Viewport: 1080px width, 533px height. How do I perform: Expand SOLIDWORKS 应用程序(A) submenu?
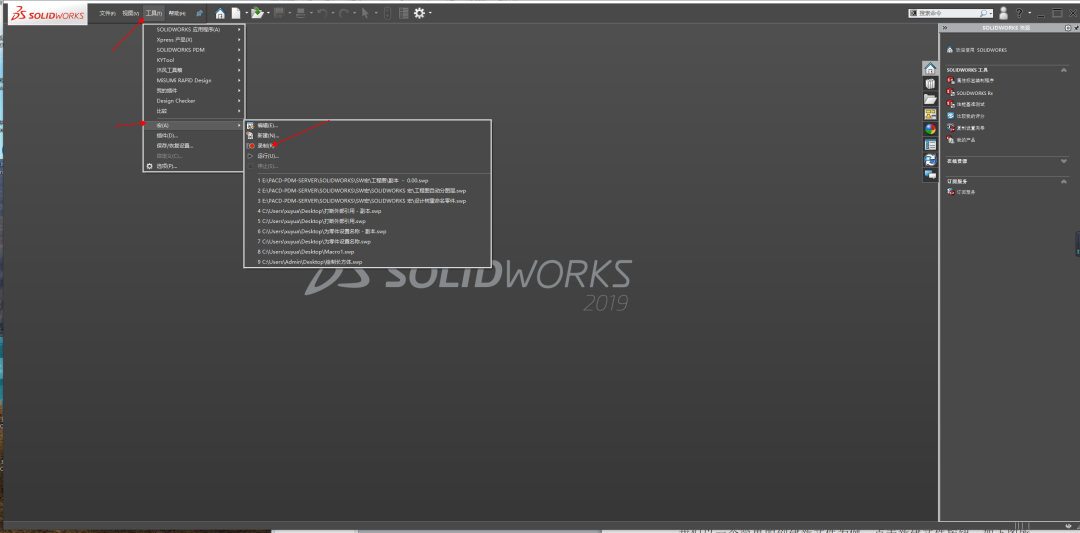point(194,30)
